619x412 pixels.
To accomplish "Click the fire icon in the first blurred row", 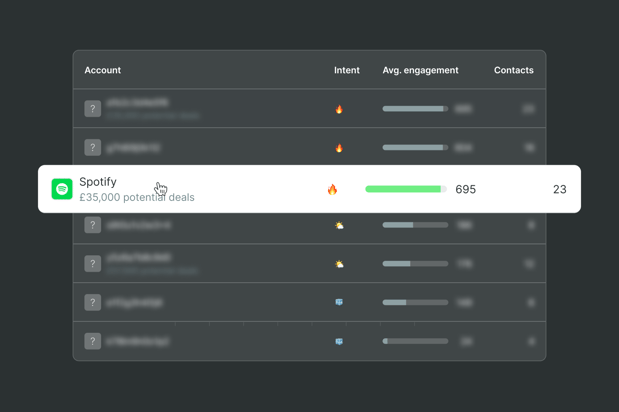I will pyautogui.click(x=339, y=109).
